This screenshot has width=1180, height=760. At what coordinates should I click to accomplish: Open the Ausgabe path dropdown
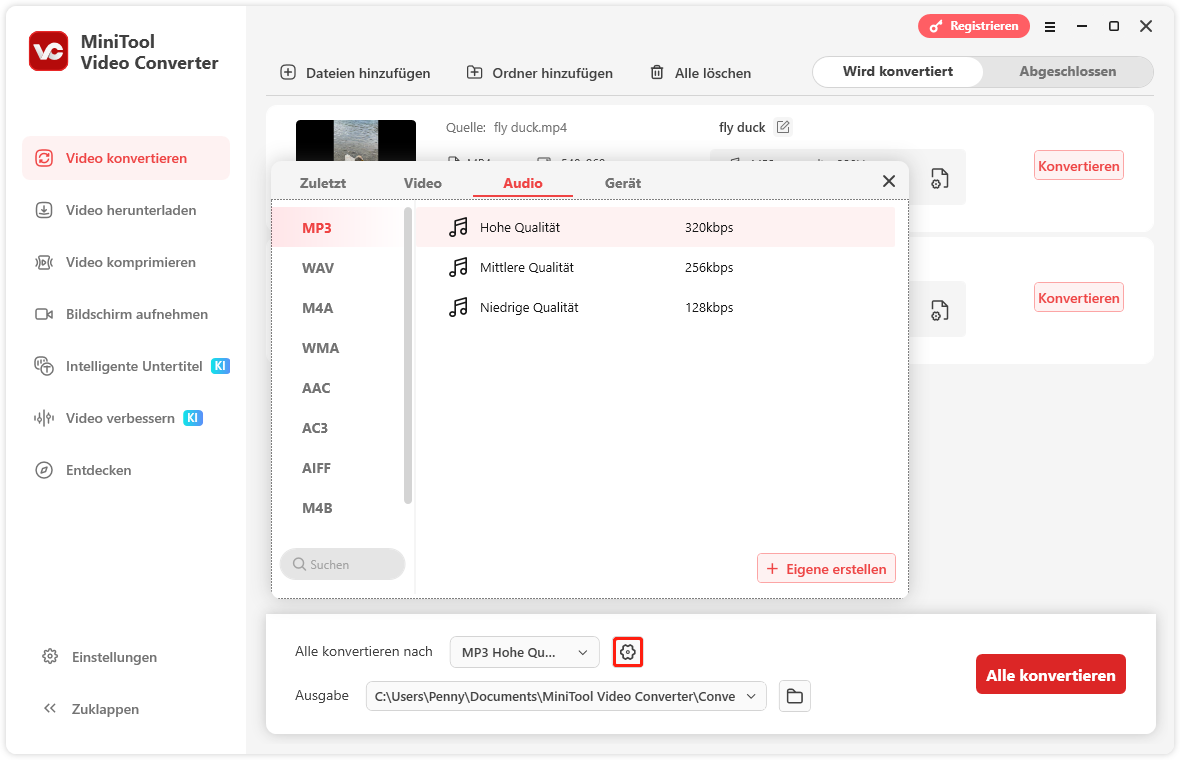(x=566, y=696)
